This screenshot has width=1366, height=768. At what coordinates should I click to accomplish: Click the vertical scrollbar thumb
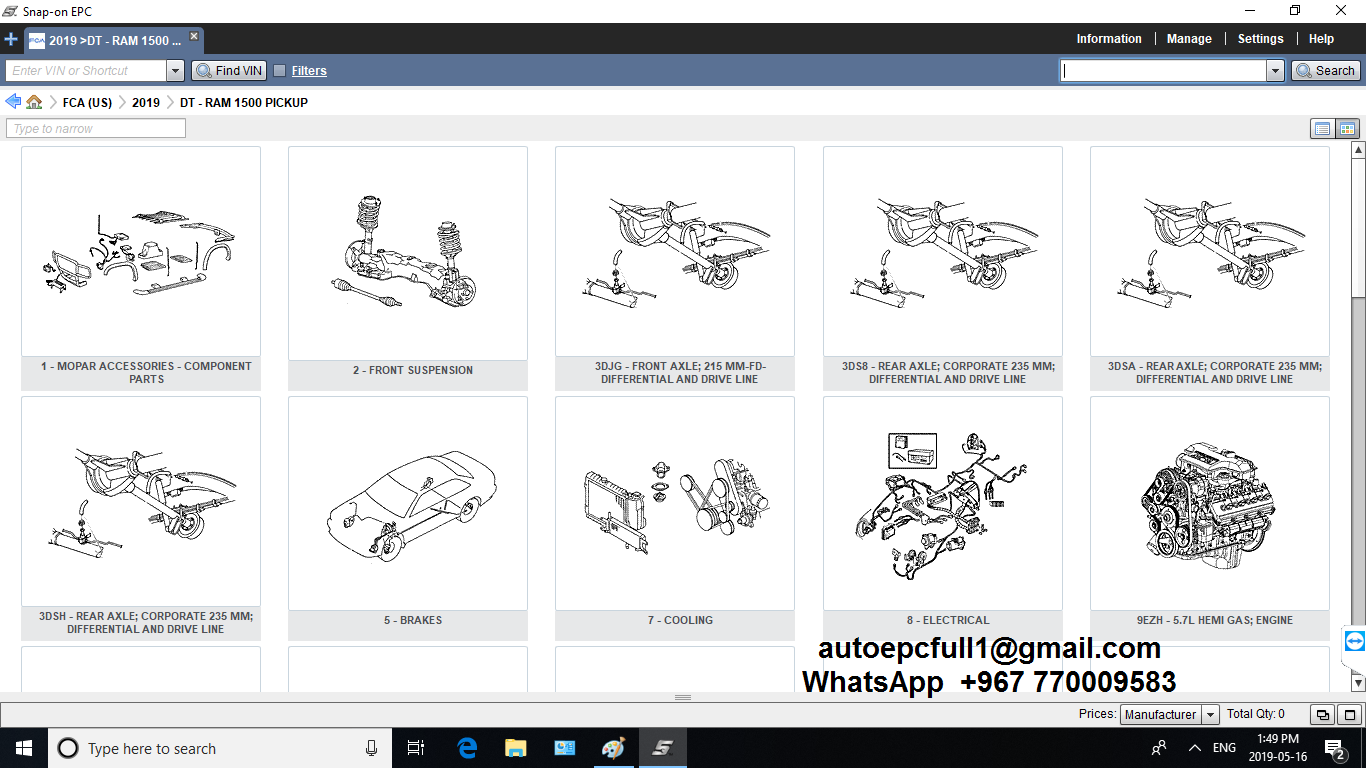pyautogui.click(x=1358, y=227)
